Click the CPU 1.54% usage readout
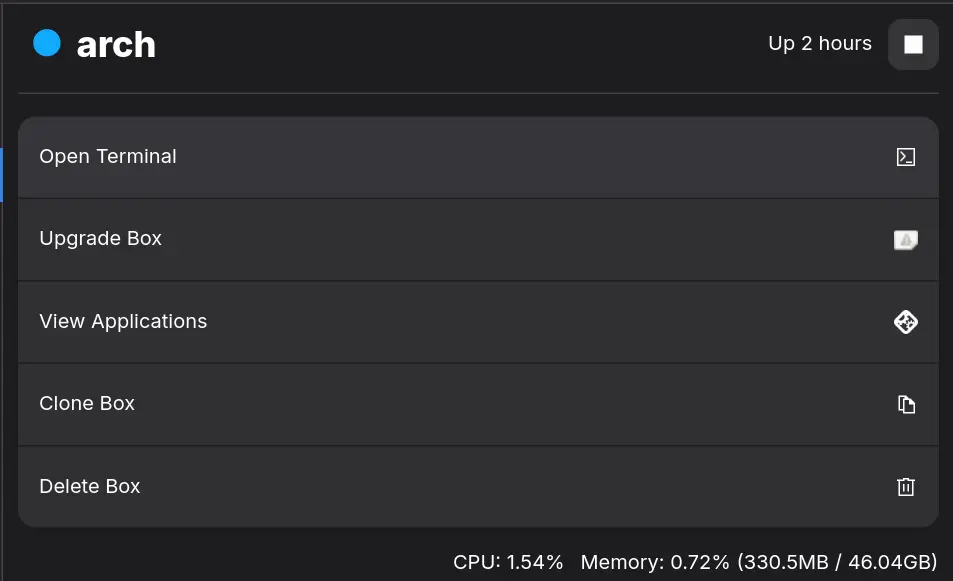This screenshot has width=953, height=581. 508,562
